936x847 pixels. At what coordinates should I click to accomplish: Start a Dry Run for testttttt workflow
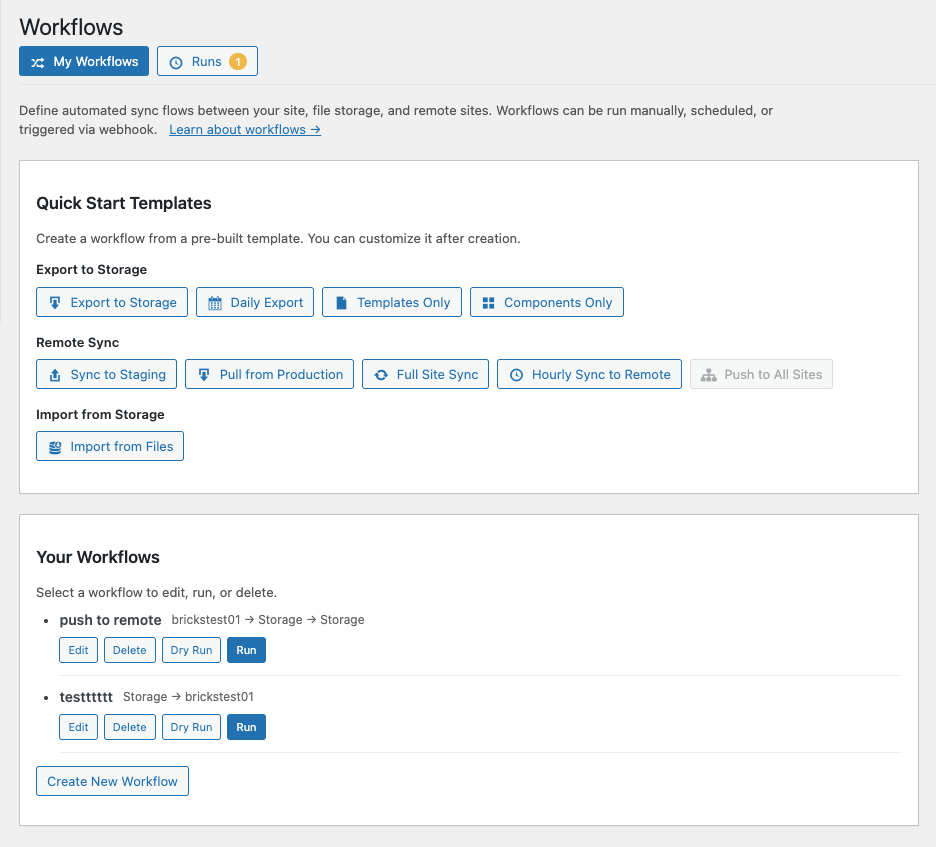pyautogui.click(x=191, y=727)
